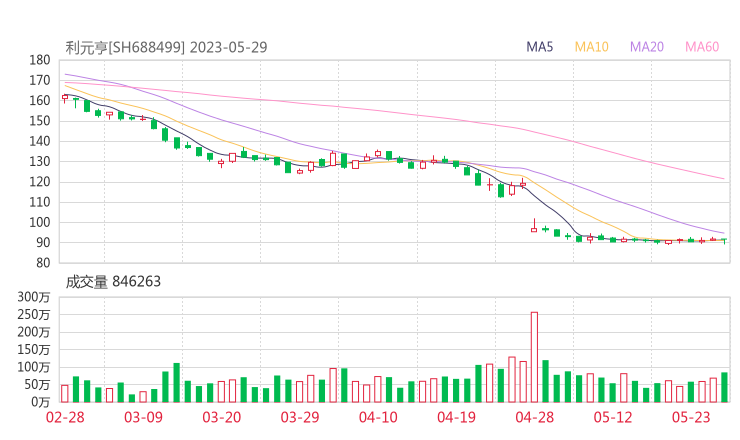Click the last green volume bar on the right

(724, 387)
